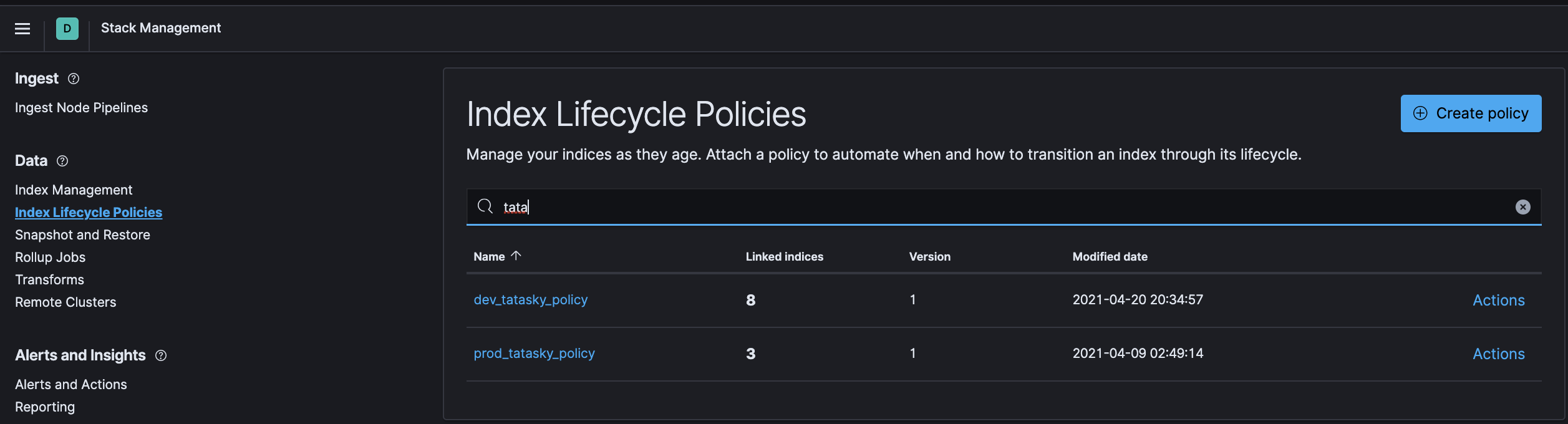Click the green D space avatar
Image resolution: width=1568 pixels, height=424 pixels.
point(67,29)
